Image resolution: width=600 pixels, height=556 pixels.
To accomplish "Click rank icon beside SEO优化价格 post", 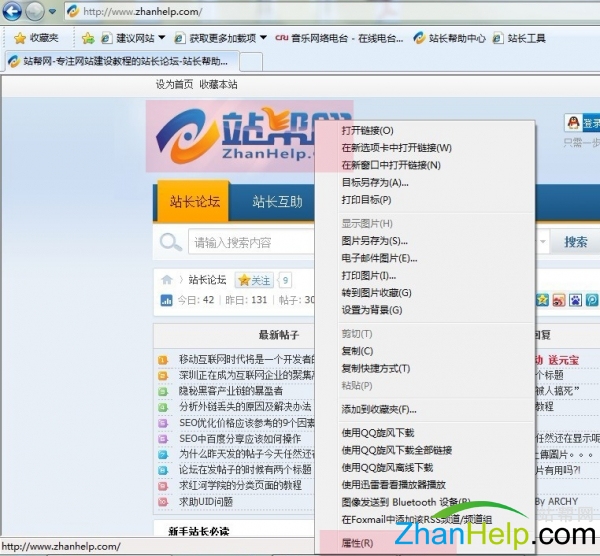I will pyautogui.click(x=163, y=423).
